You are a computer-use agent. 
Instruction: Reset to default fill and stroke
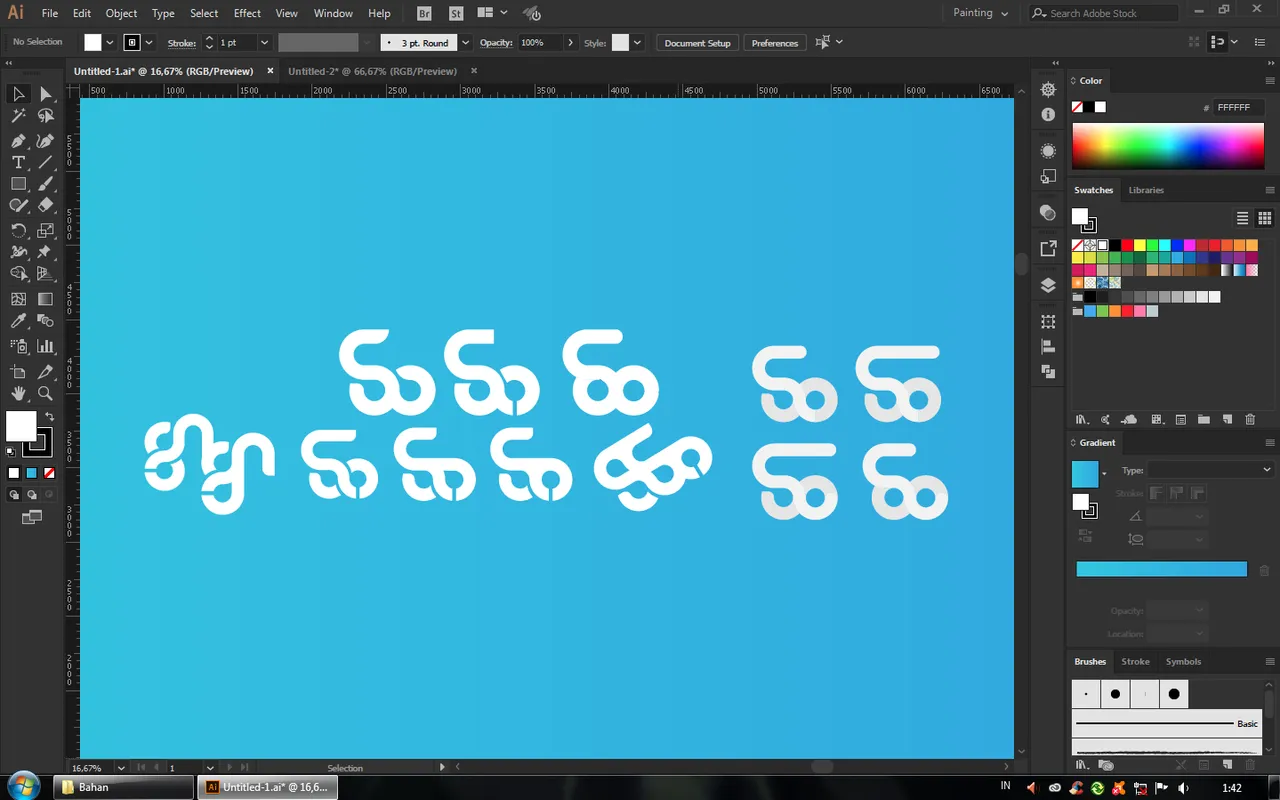(x=11, y=452)
